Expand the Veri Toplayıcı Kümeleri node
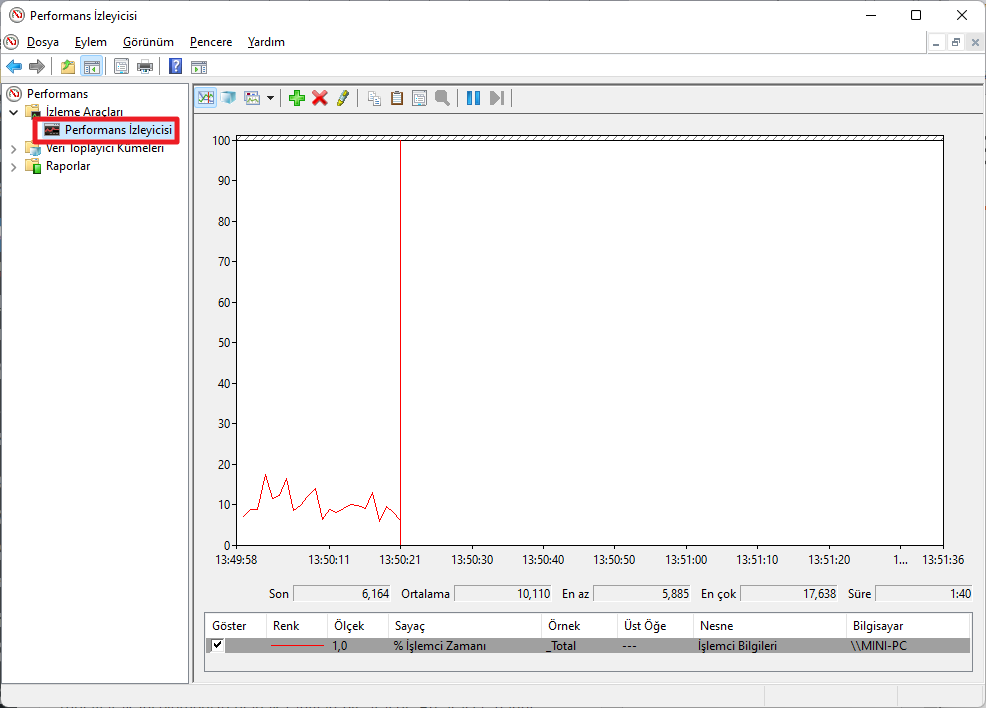986x708 pixels. (x=14, y=148)
